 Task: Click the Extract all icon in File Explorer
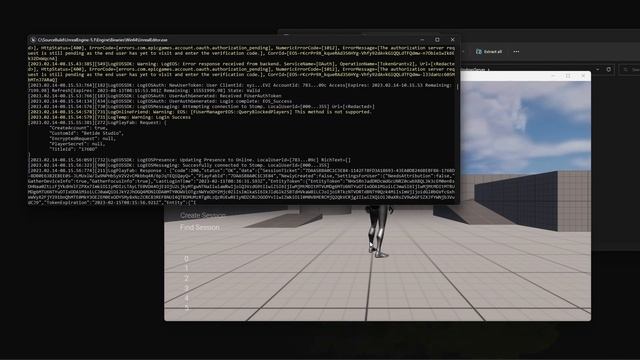(478, 52)
